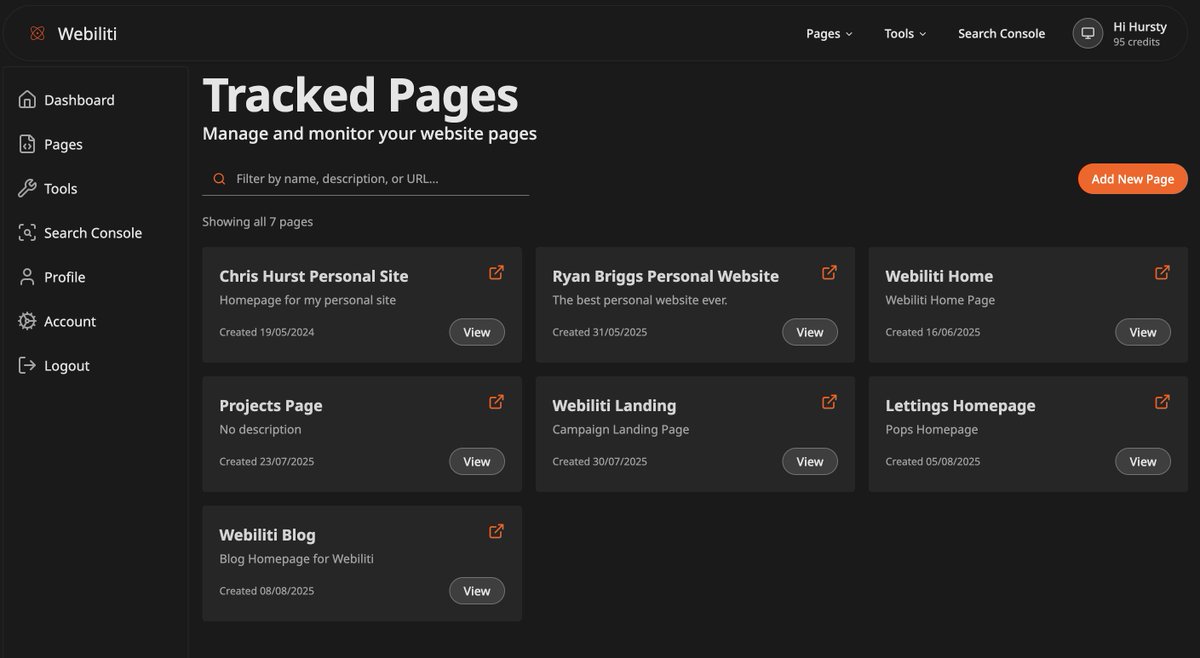Click the Search Console scan icon in sidebar
Image resolution: width=1200 pixels, height=658 pixels.
tap(27, 233)
